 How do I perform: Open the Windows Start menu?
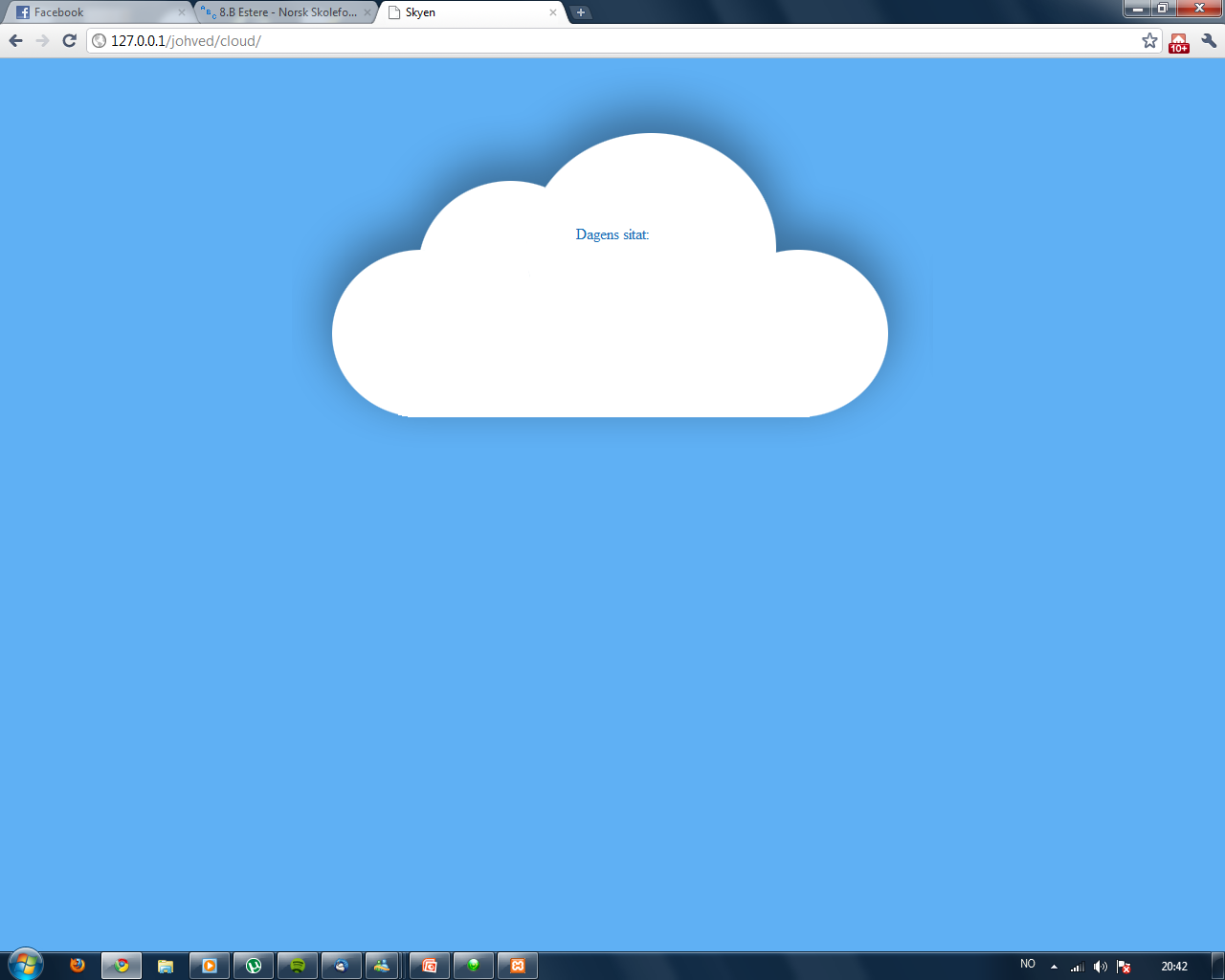click(25, 965)
